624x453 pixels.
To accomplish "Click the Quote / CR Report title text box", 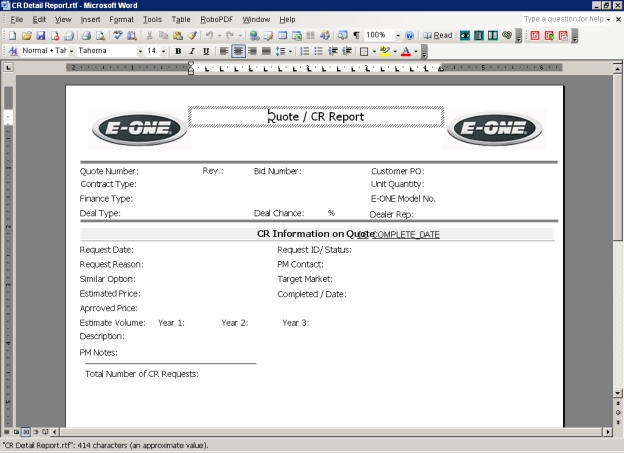I will (316, 117).
